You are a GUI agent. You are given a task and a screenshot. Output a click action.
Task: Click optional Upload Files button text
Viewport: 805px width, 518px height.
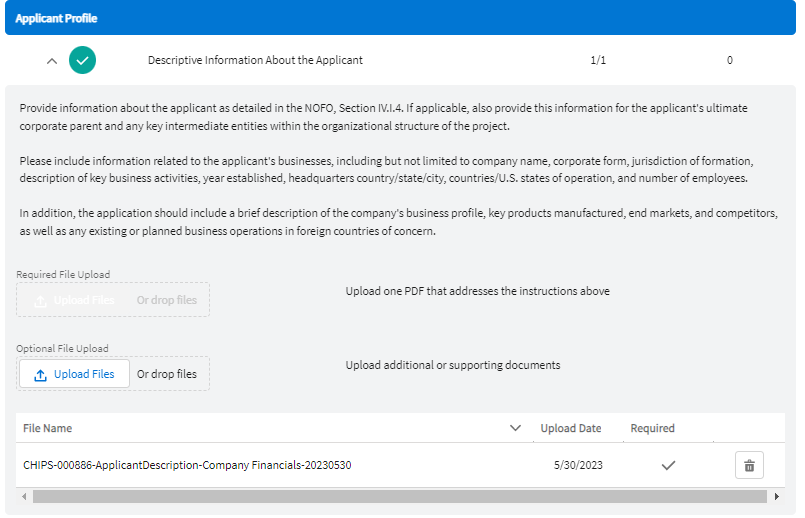84,374
